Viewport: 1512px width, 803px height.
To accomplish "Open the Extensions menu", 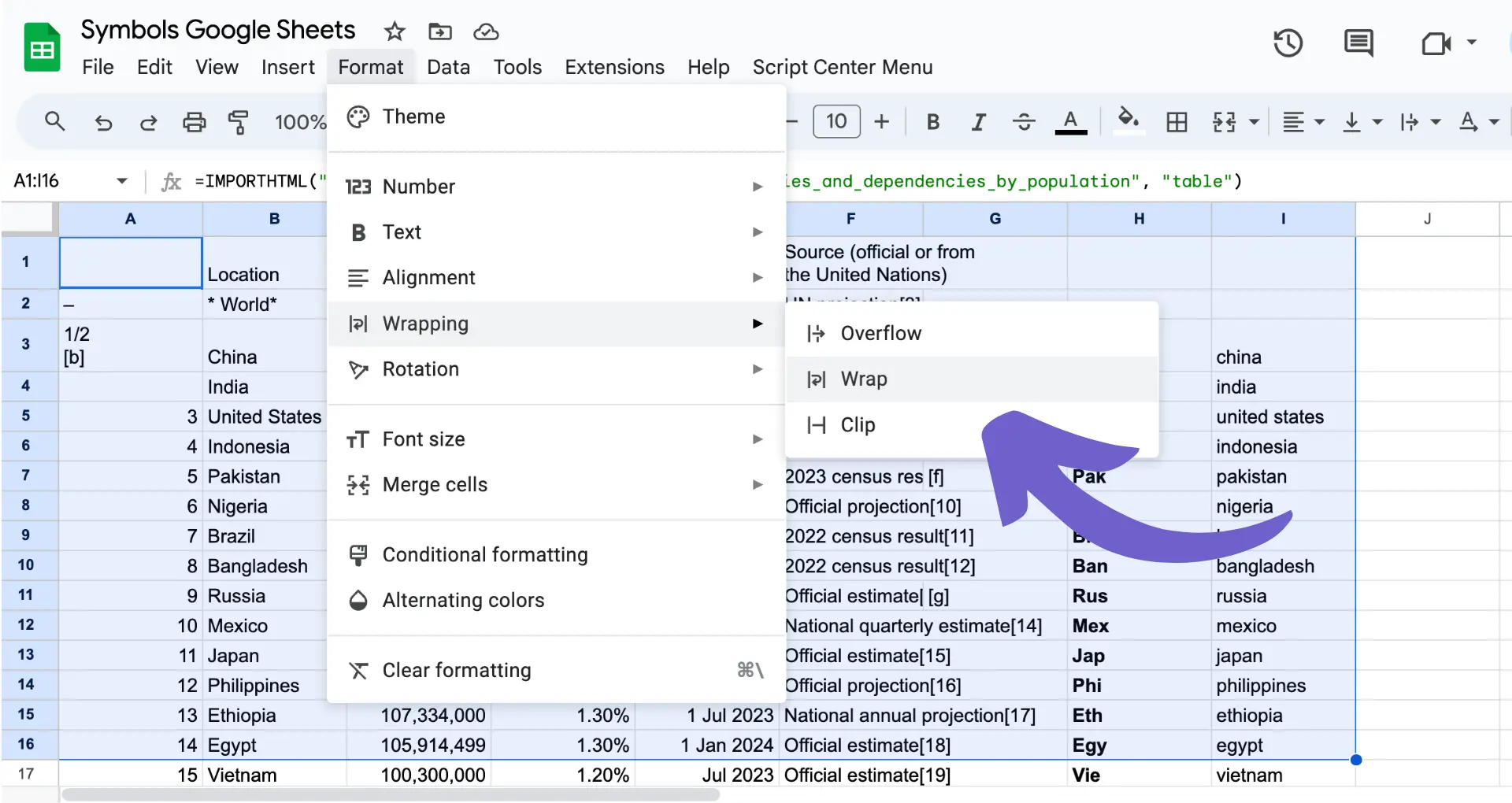I will pos(614,67).
